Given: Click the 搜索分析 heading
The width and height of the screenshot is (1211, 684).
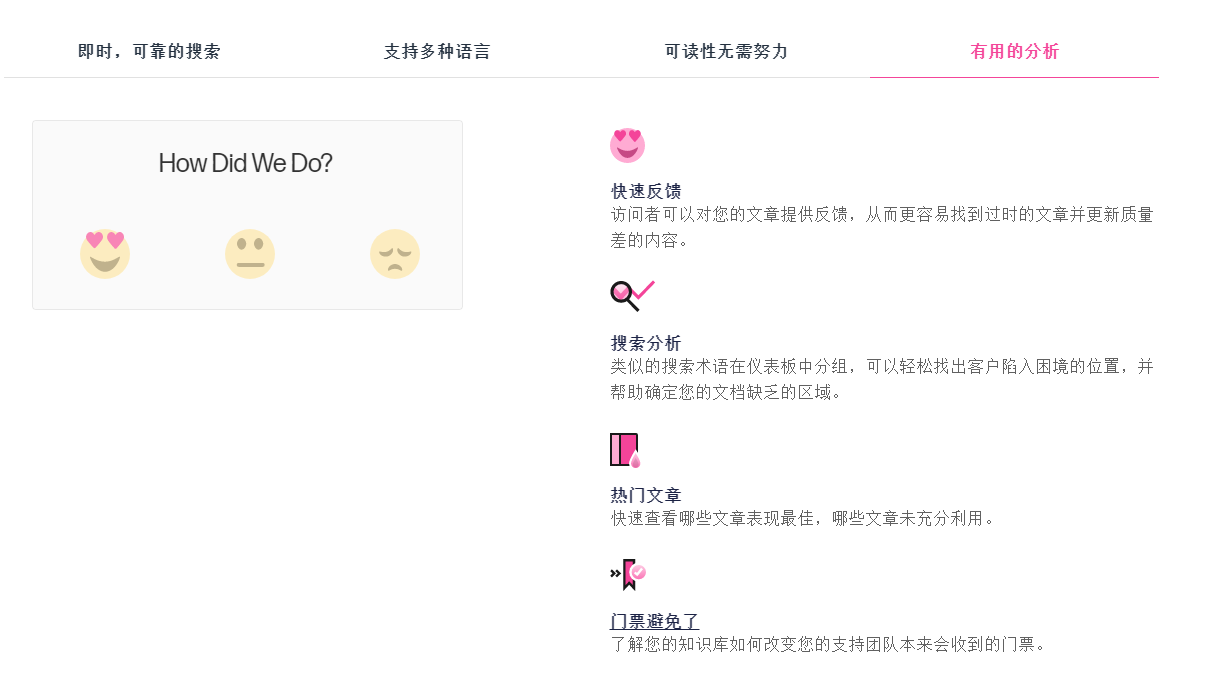Looking at the screenshot, I should [x=646, y=343].
